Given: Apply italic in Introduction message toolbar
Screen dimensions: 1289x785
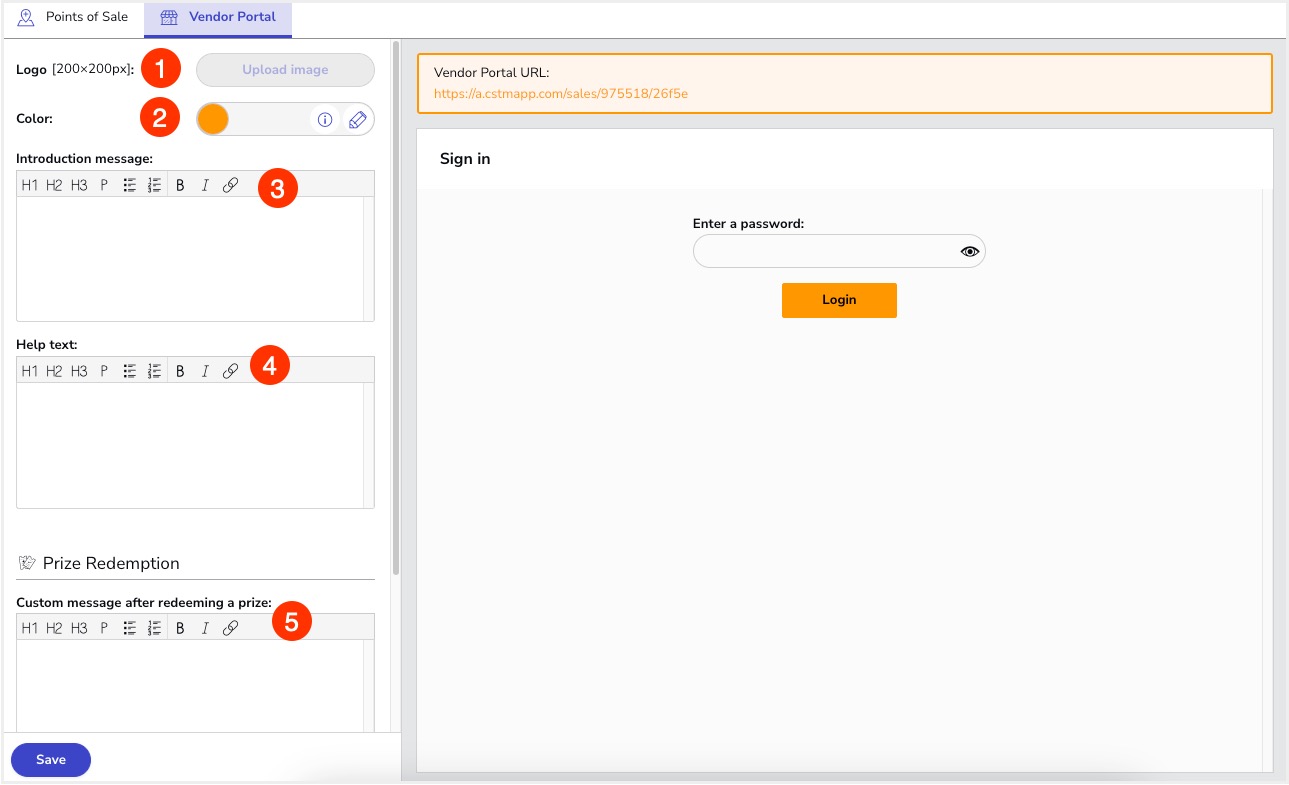Looking at the screenshot, I should [205, 185].
